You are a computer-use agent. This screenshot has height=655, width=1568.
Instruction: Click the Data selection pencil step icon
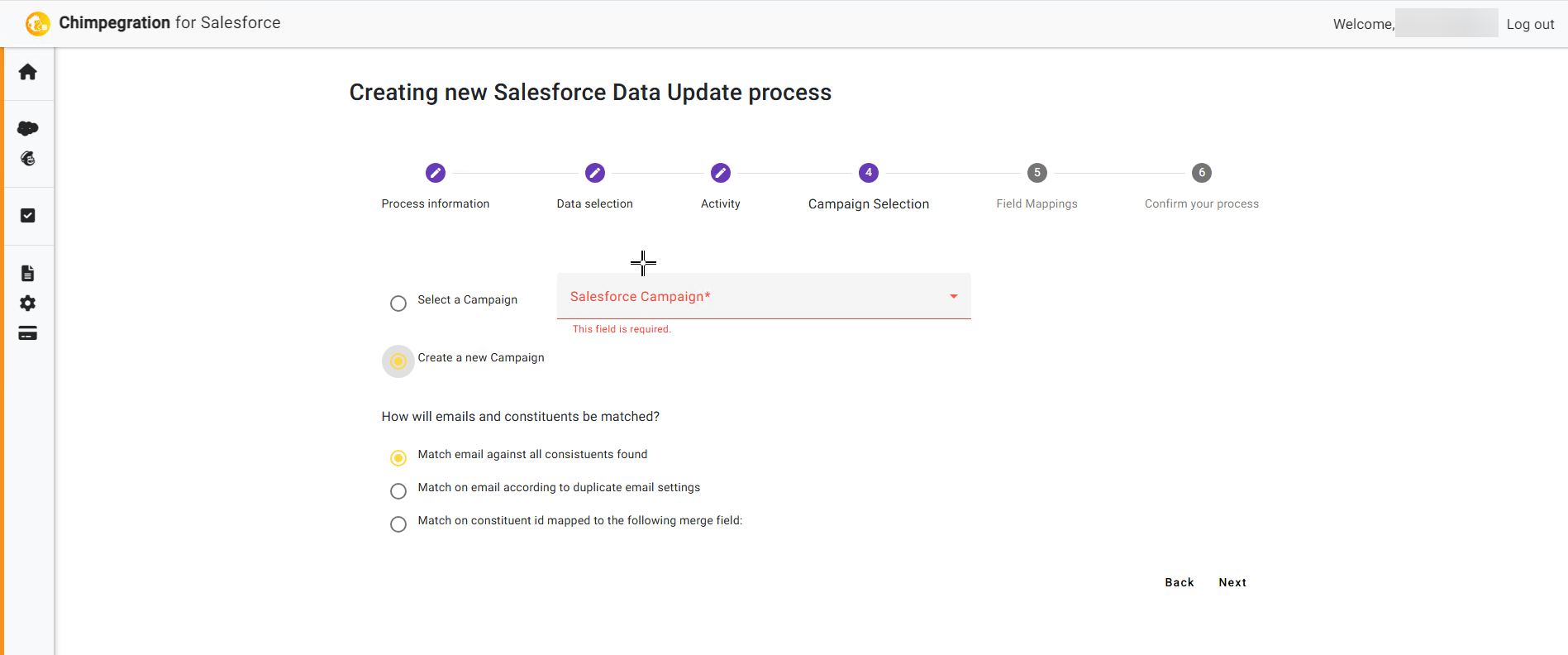point(595,173)
